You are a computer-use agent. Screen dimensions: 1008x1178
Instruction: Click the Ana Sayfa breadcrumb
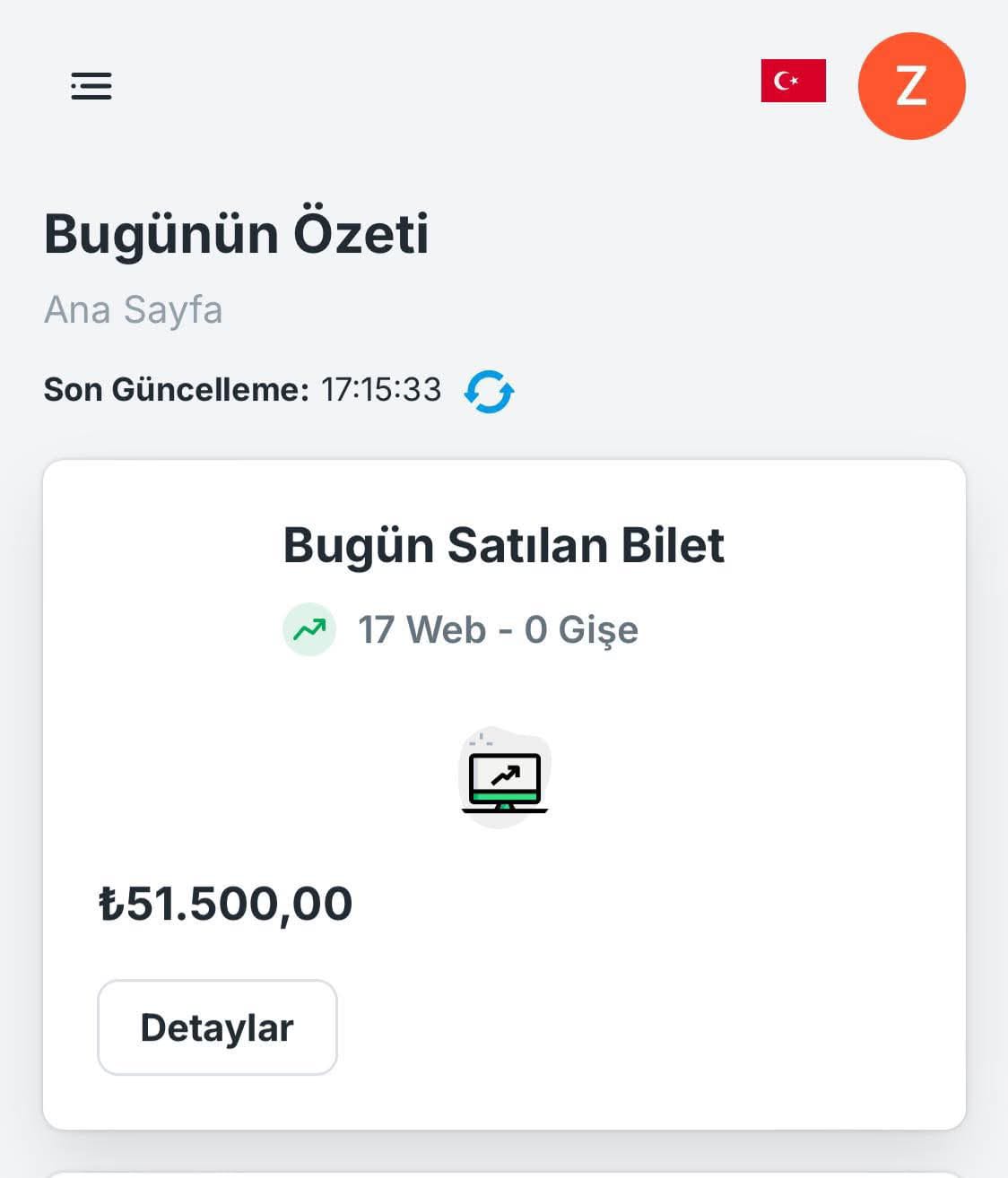click(x=133, y=309)
